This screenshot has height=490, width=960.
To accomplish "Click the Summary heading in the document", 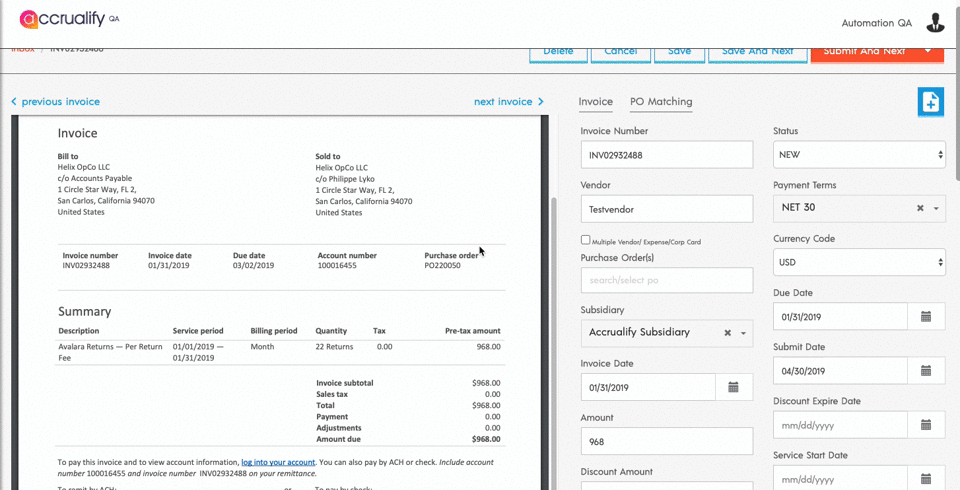I will (x=84, y=311).
